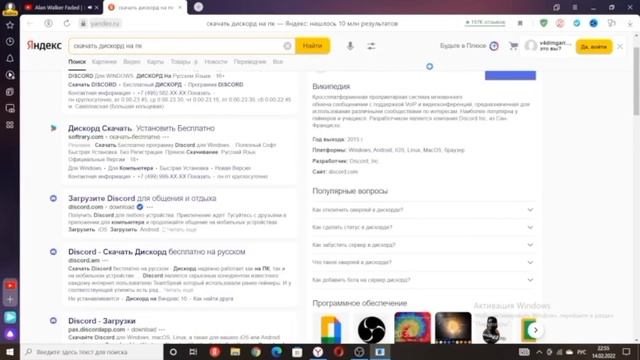Click the green shield protection icon
The image size is (640, 360).
point(543,23)
